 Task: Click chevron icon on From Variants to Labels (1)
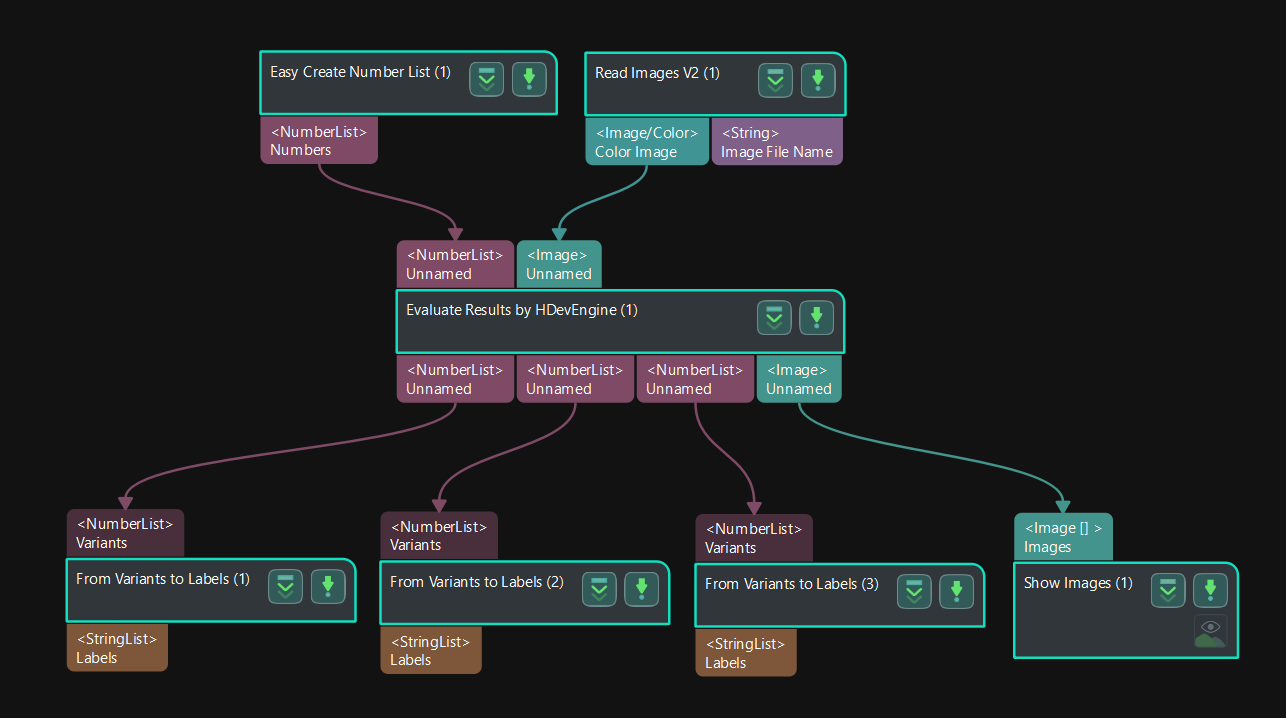pos(285,587)
